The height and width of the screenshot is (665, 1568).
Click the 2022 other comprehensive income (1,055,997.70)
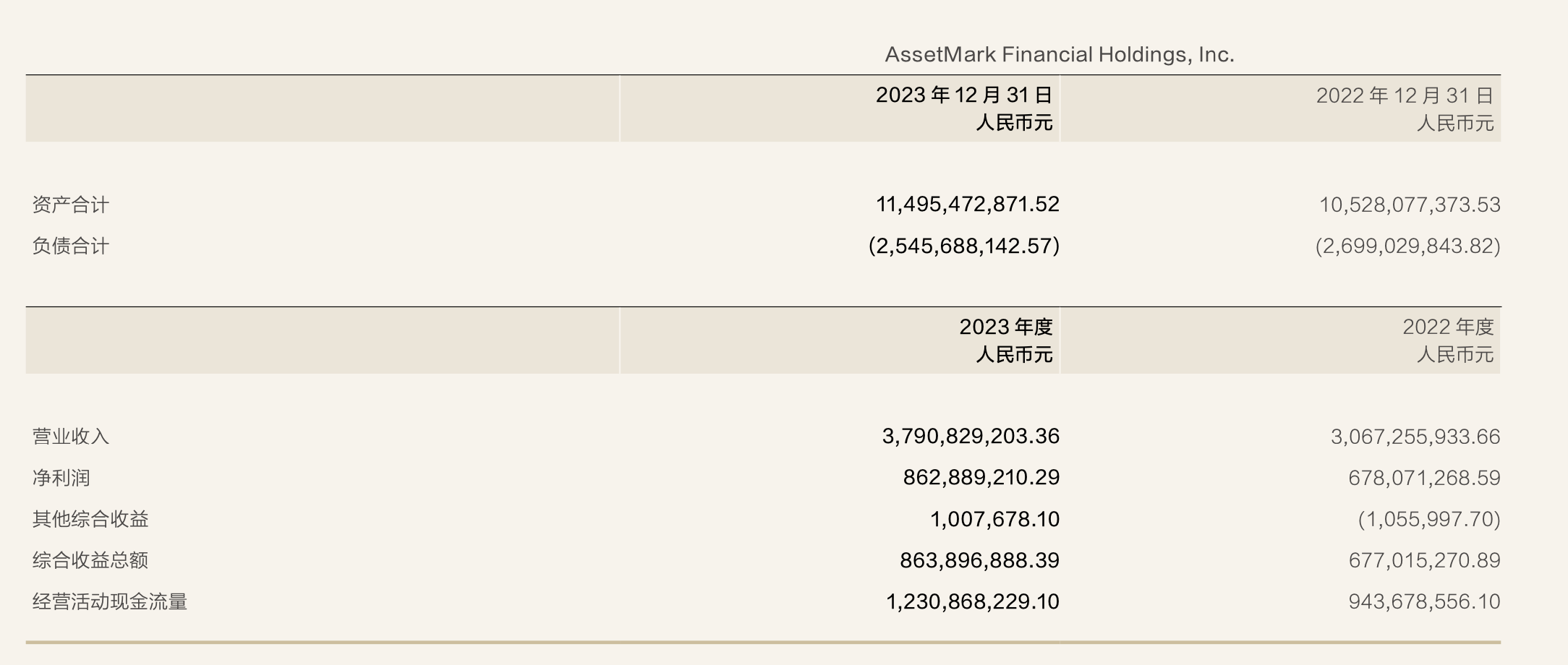1428,519
